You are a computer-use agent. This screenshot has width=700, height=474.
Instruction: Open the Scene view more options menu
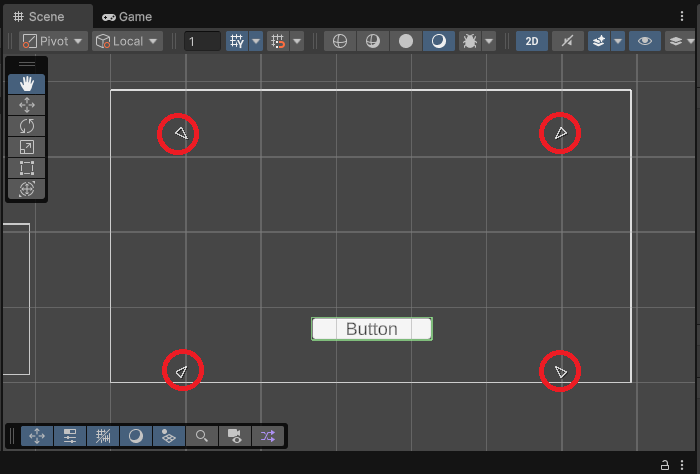tap(682, 16)
